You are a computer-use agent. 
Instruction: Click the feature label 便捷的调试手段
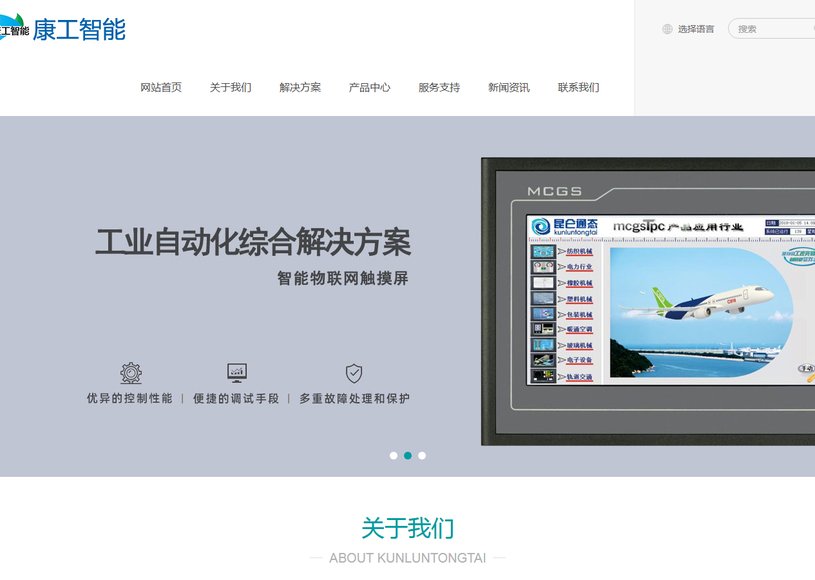click(236, 399)
